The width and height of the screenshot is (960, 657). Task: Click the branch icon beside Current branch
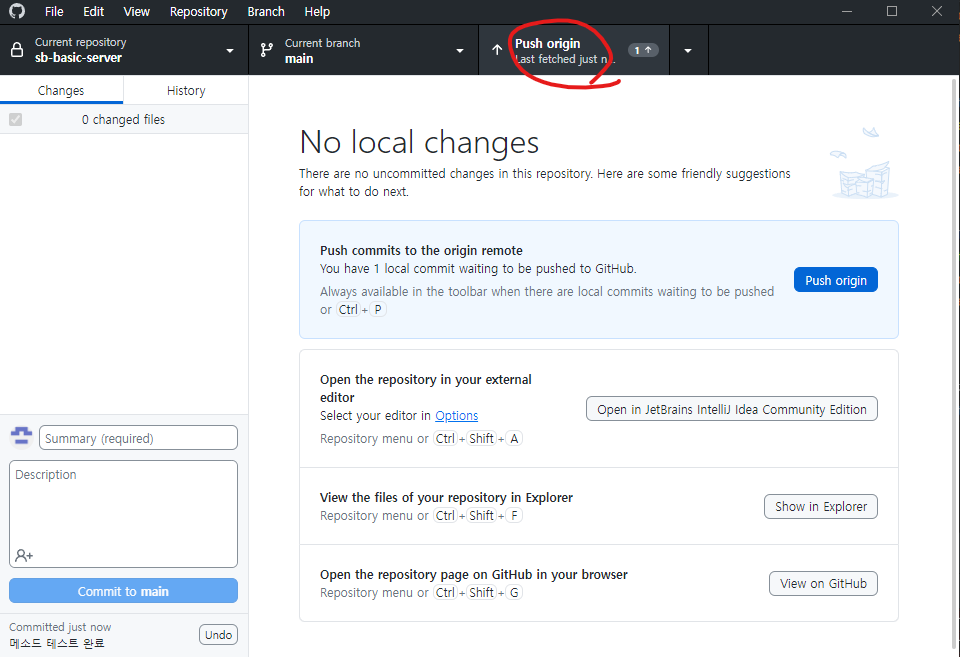point(267,50)
